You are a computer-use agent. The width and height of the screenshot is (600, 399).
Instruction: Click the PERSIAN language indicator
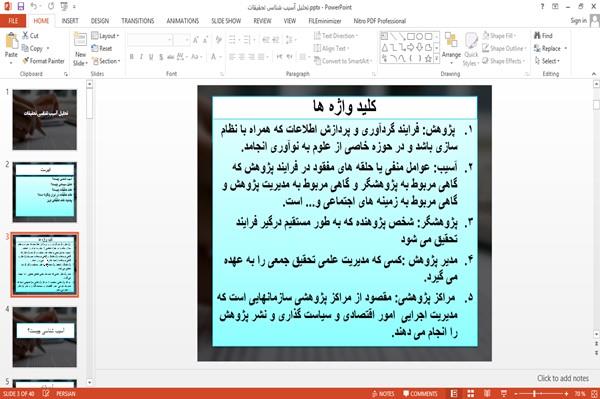(x=65, y=394)
